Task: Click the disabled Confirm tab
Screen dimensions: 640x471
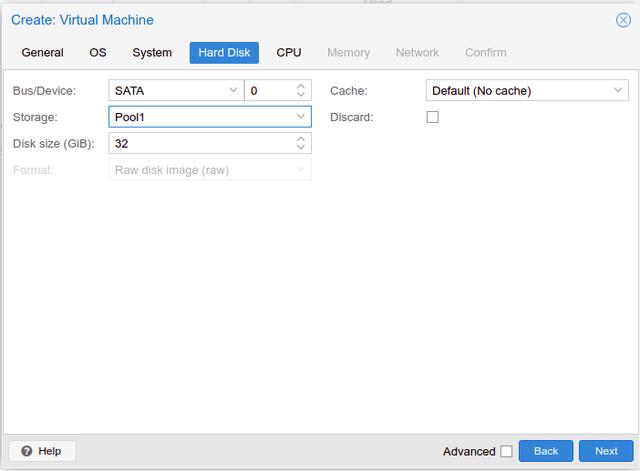Action: (x=486, y=53)
